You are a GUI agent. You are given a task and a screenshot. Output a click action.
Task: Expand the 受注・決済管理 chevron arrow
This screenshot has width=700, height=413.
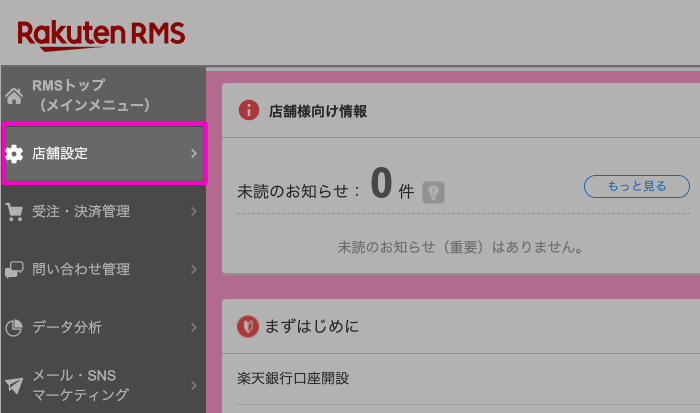(x=193, y=212)
